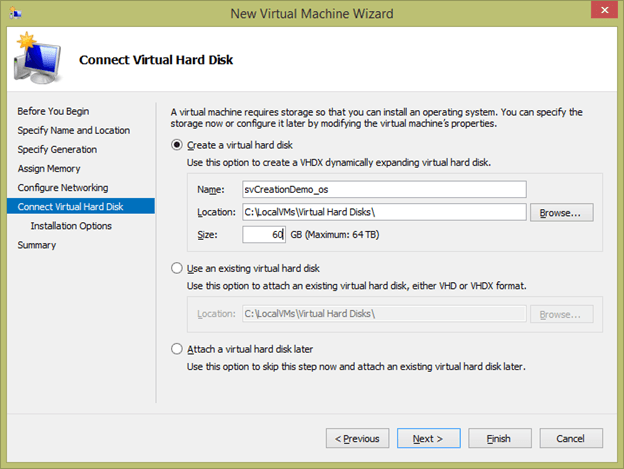Choose Use an existing virtual hard disk
The width and height of the screenshot is (624, 469).
point(178,268)
